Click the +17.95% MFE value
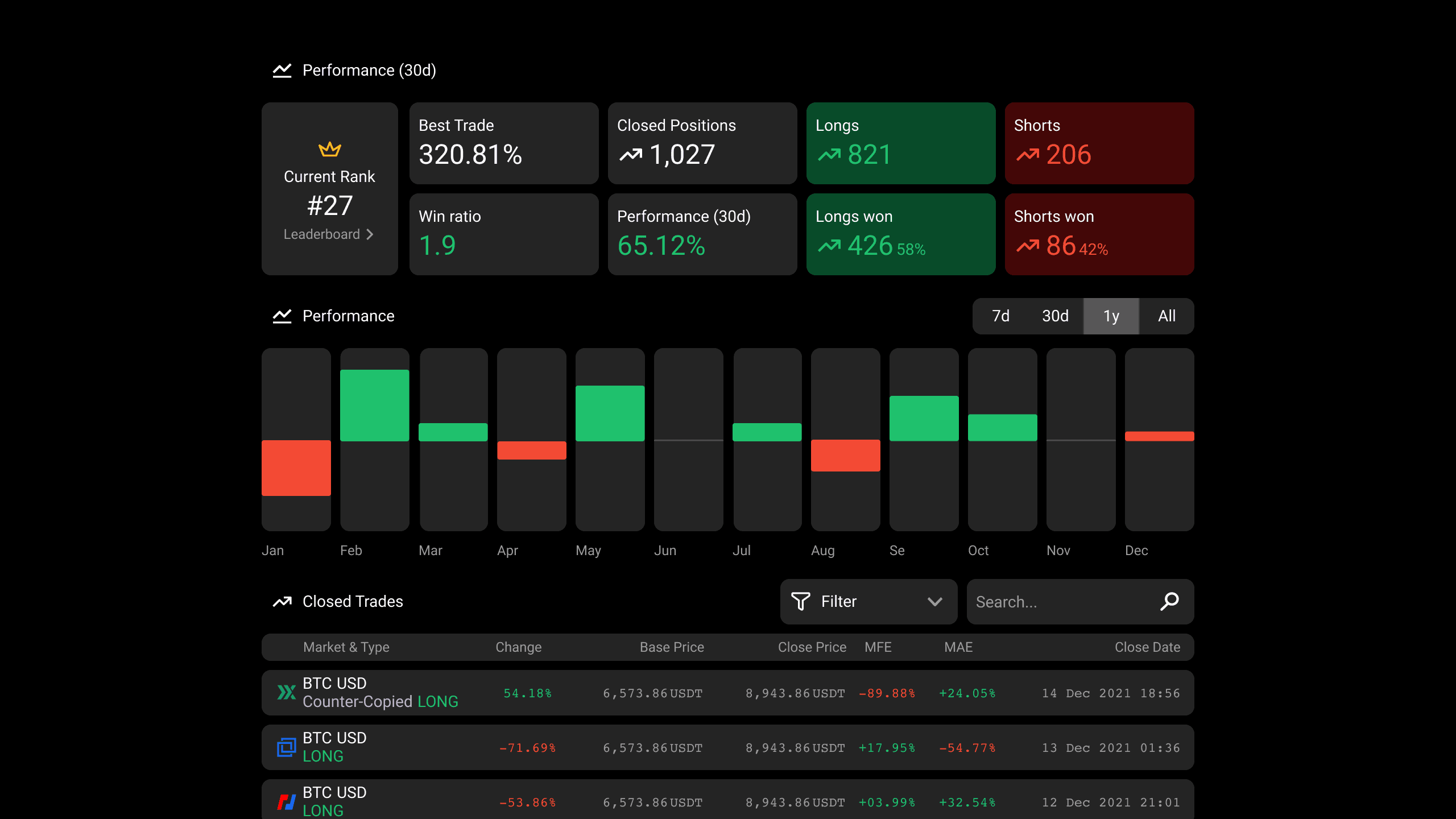The width and height of the screenshot is (1456, 819). [887, 748]
